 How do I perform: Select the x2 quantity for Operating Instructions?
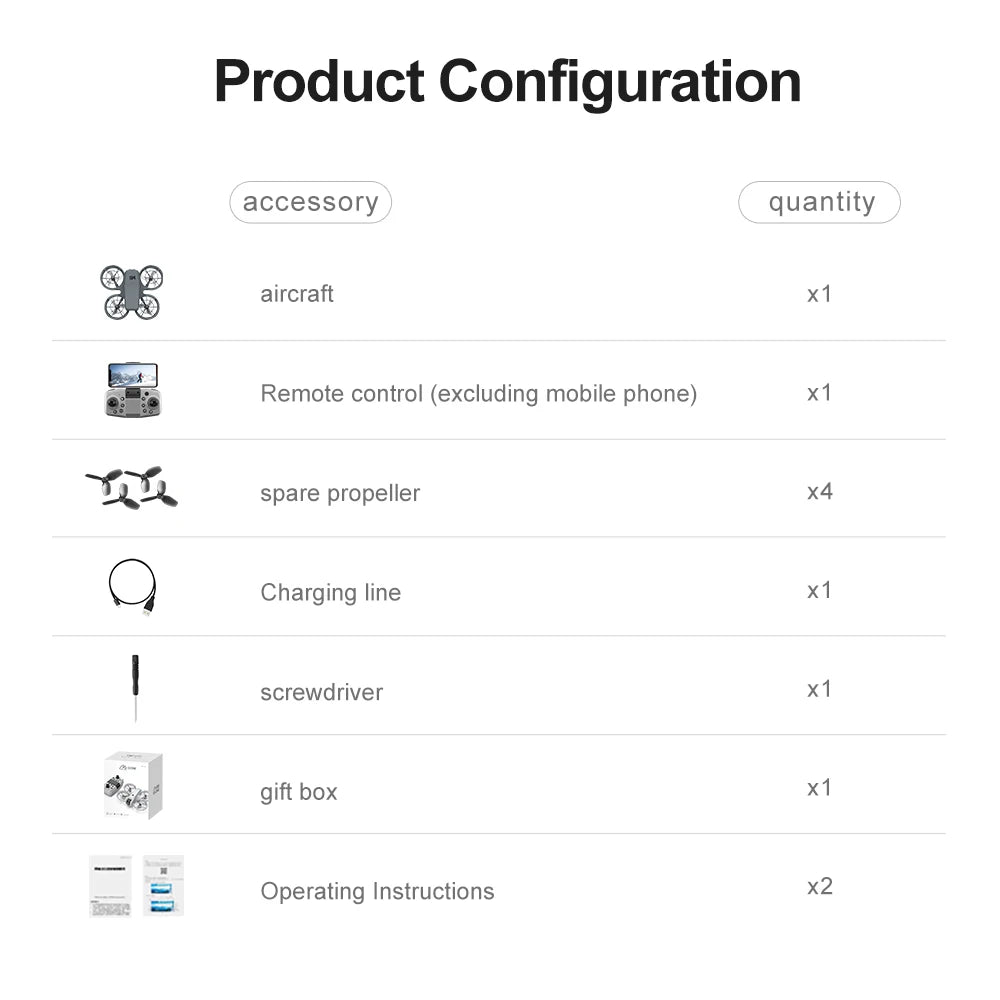[x=819, y=887]
